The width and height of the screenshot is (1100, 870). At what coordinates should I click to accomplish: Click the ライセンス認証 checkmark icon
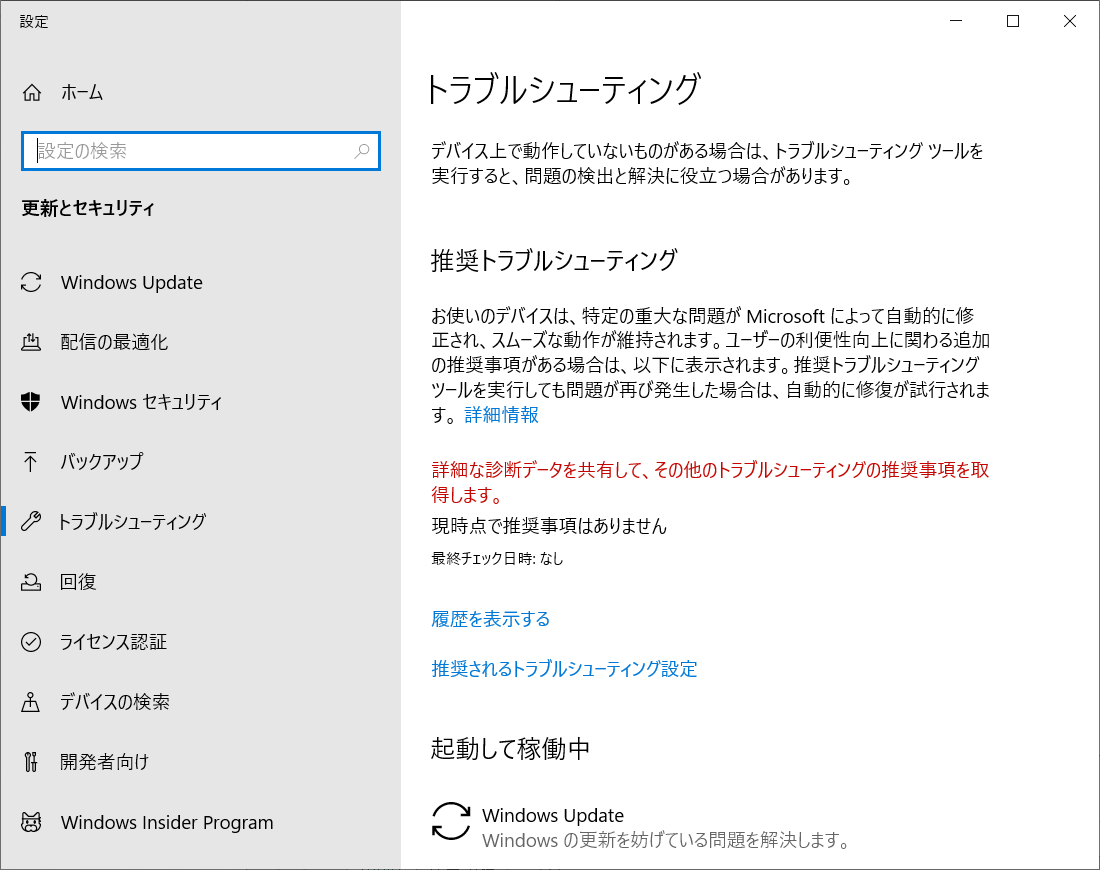tap(31, 641)
